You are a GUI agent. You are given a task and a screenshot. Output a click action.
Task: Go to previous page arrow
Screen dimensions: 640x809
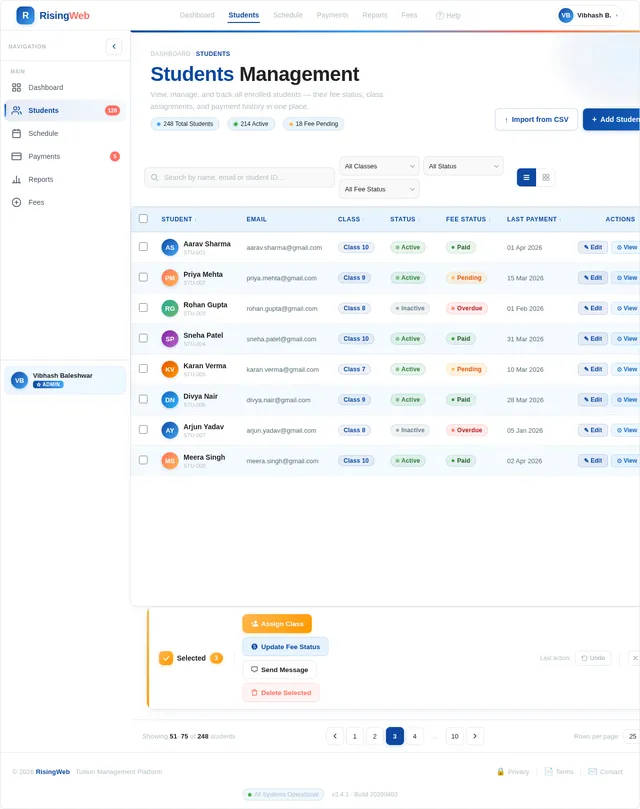[x=335, y=736]
